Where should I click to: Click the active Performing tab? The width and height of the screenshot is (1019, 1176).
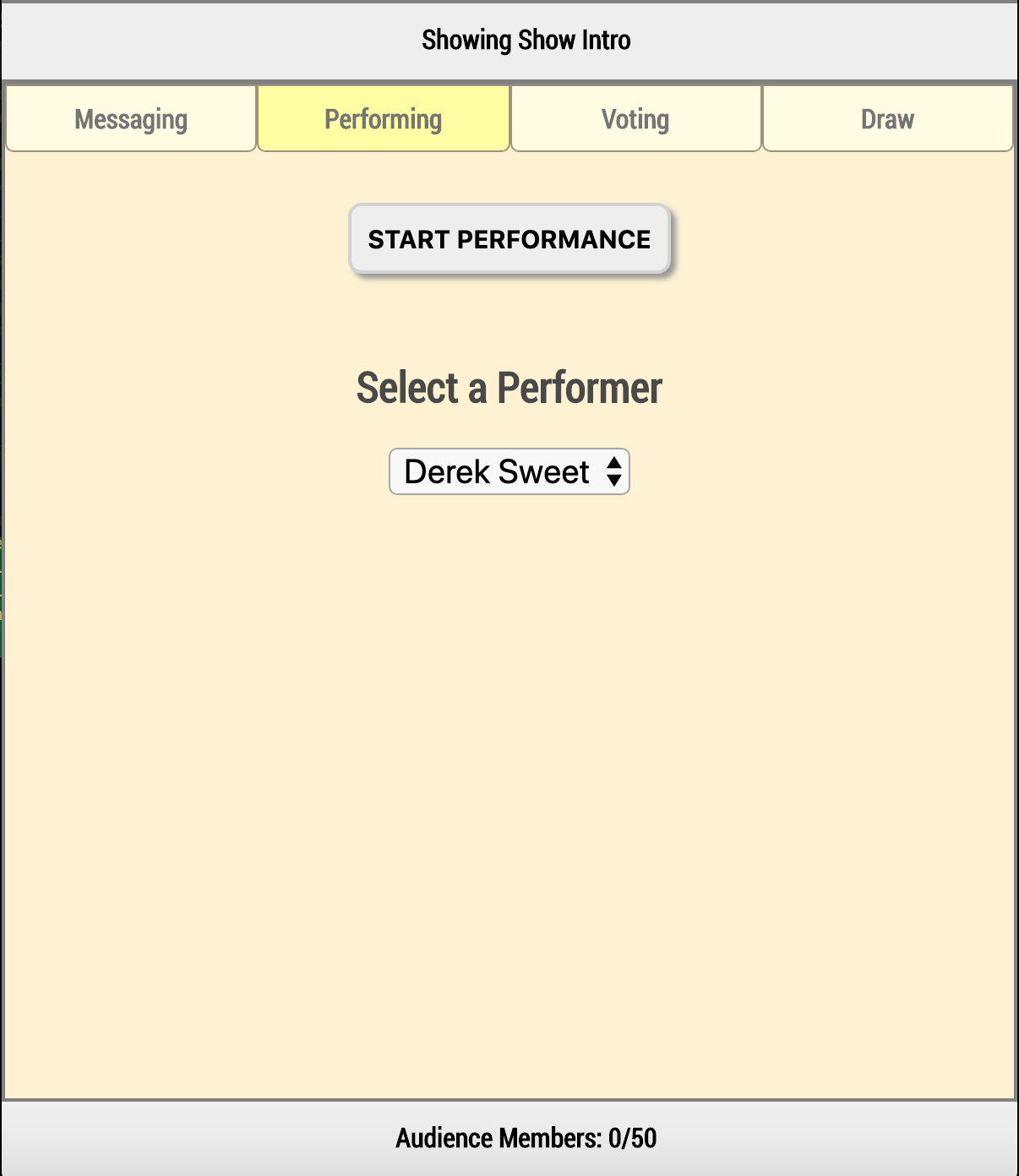[x=383, y=118]
